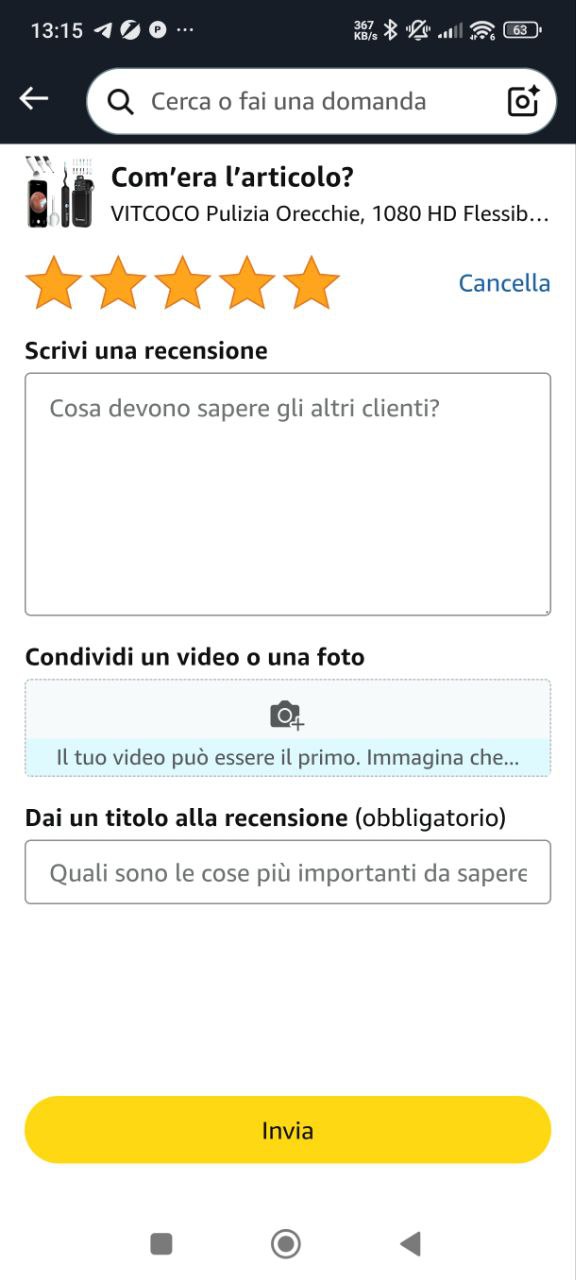Click the Cancella link
576x1280 pixels.
504,283
